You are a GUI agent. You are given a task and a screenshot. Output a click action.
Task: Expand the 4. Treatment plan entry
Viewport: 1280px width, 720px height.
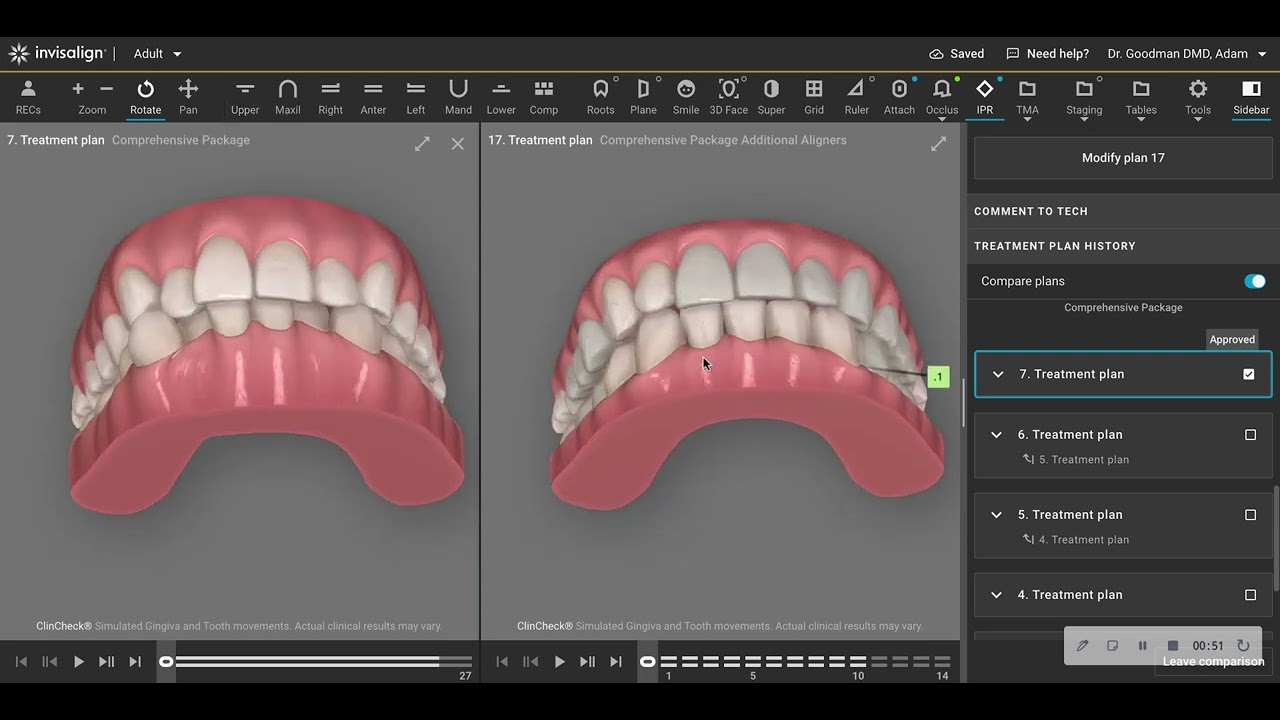pos(996,595)
